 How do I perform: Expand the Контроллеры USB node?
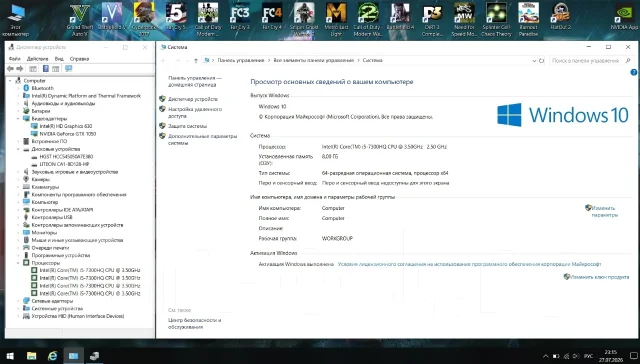coord(18,218)
